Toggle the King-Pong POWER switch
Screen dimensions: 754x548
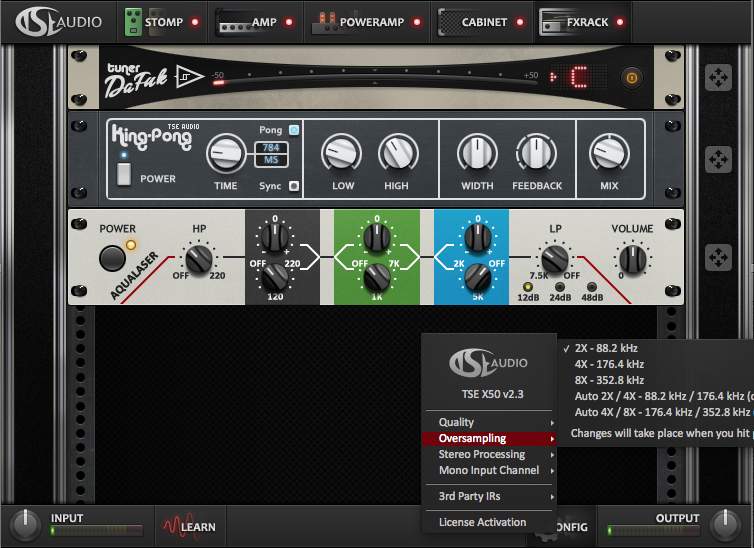(124, 174)
